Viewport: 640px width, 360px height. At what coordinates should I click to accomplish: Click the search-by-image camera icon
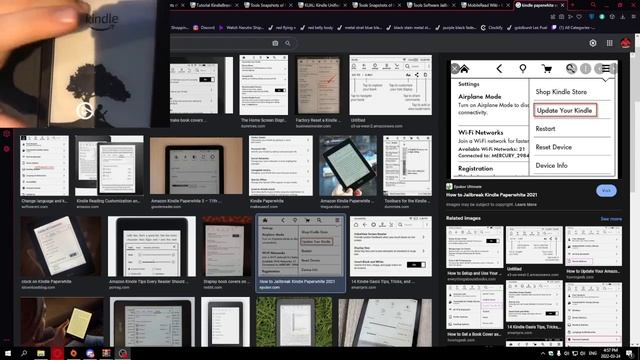pyautogui.click(x=275, y=43)
